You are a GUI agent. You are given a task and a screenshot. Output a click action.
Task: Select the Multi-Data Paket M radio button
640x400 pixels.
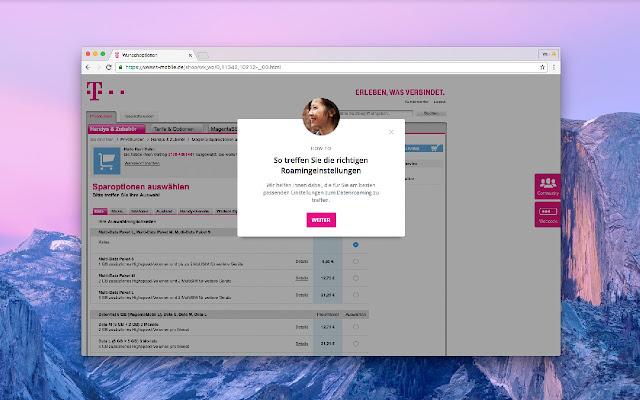356,278
